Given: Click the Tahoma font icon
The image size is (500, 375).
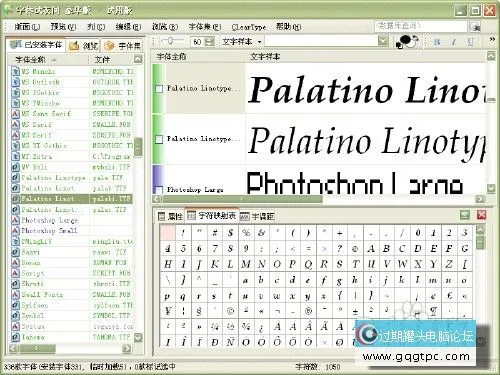Looking at the screenshot, I should (15, 337).
